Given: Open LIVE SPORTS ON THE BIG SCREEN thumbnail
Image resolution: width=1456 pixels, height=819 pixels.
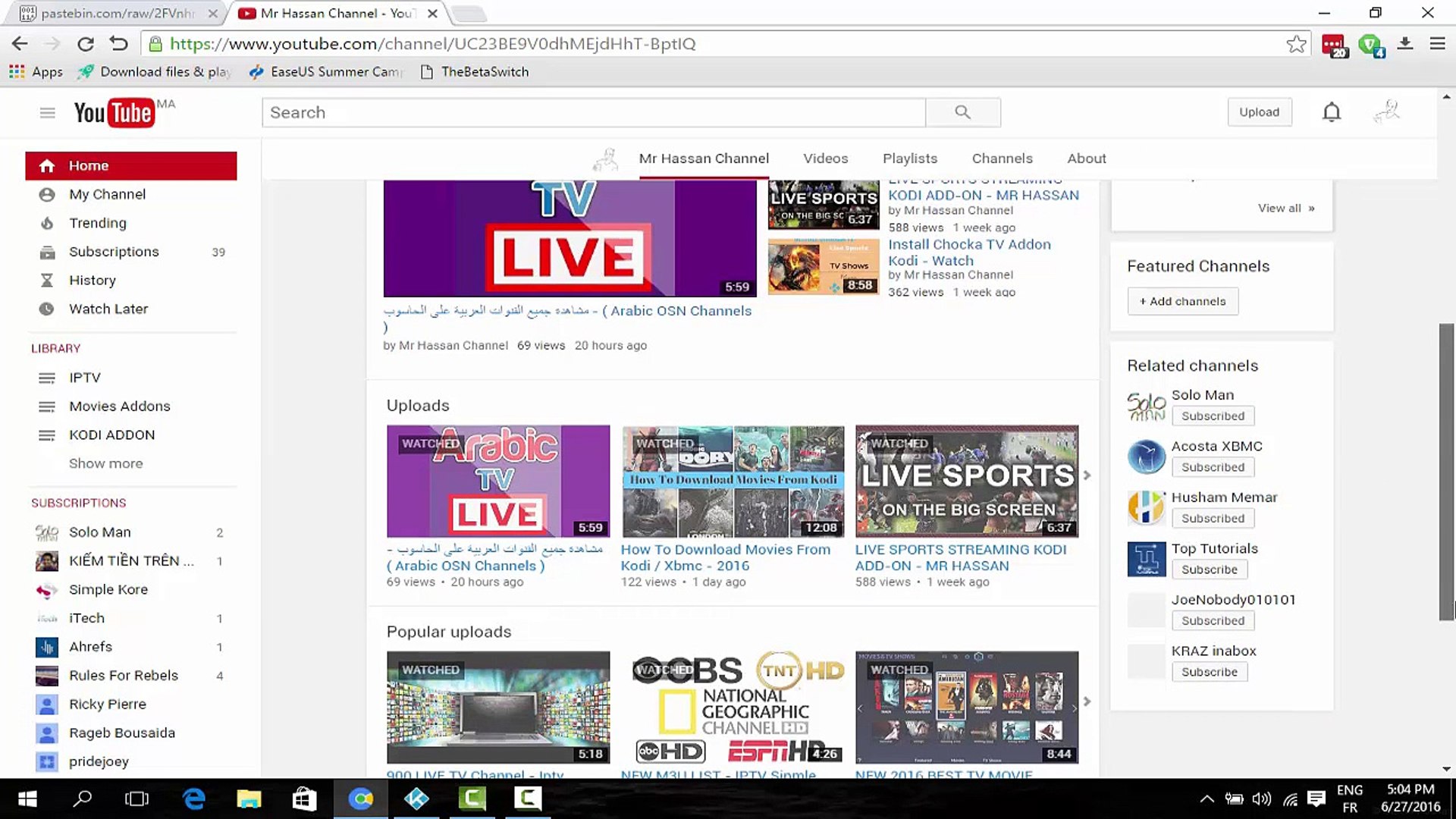Looking at the screenshot, I should point(966,482).
